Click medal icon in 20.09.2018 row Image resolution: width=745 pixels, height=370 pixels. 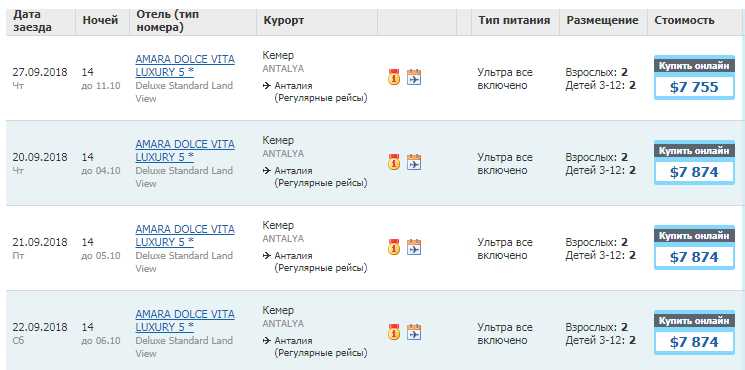tap(394, 162)
